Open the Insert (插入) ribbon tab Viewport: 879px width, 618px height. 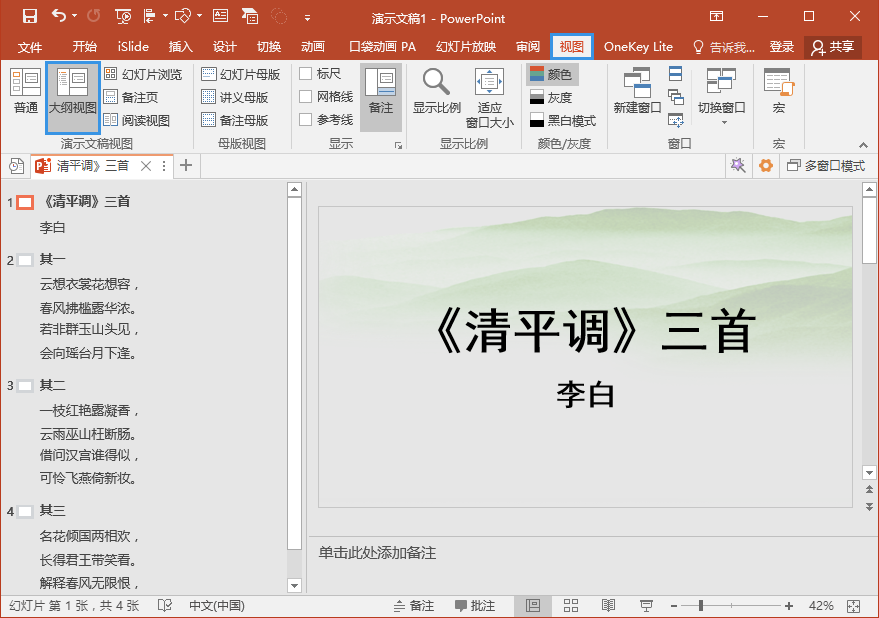pos(180,47)
